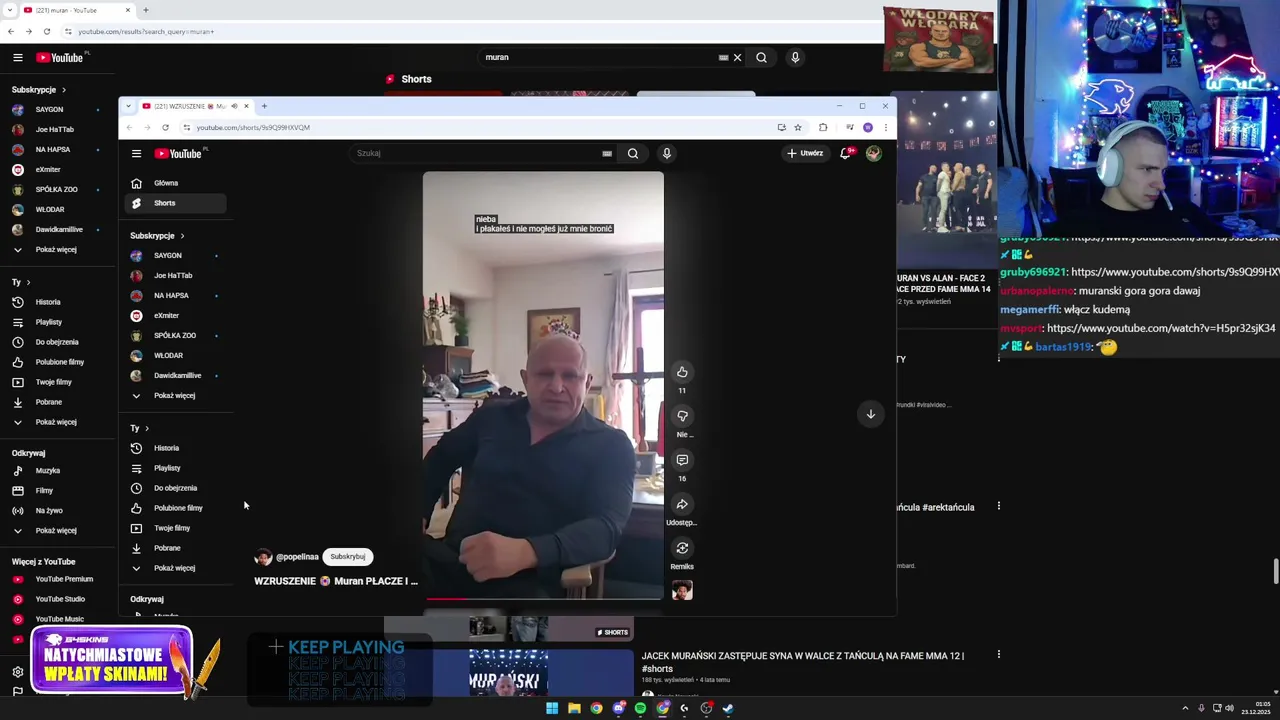Select Shorts in front window sidebar
Viewport: 1280px width, 720px height.
(x=175, y=203)
